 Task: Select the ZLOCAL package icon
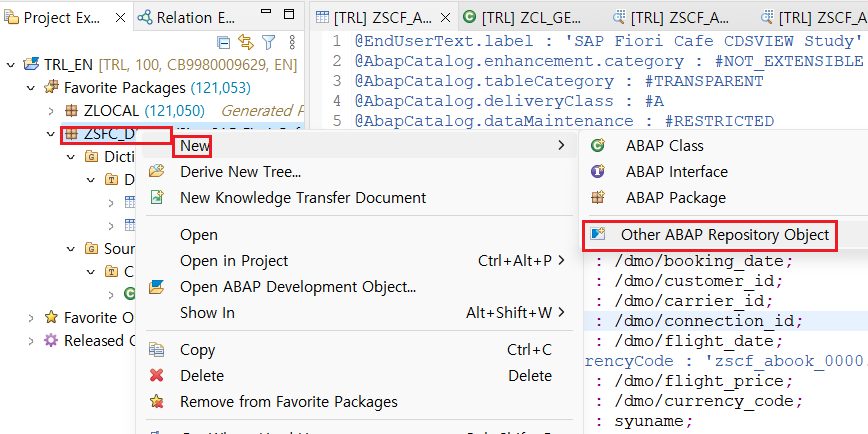[71, 111]
